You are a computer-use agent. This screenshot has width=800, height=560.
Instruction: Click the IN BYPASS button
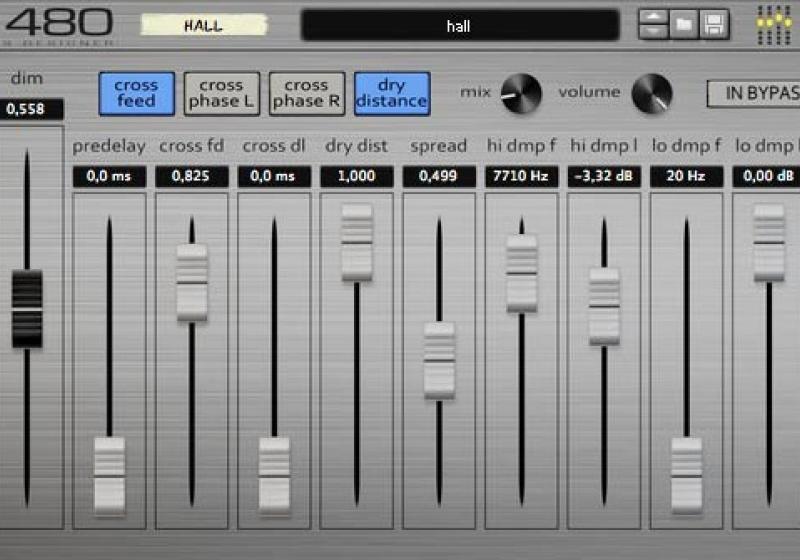pyautogui.click(x=755, y=93)
